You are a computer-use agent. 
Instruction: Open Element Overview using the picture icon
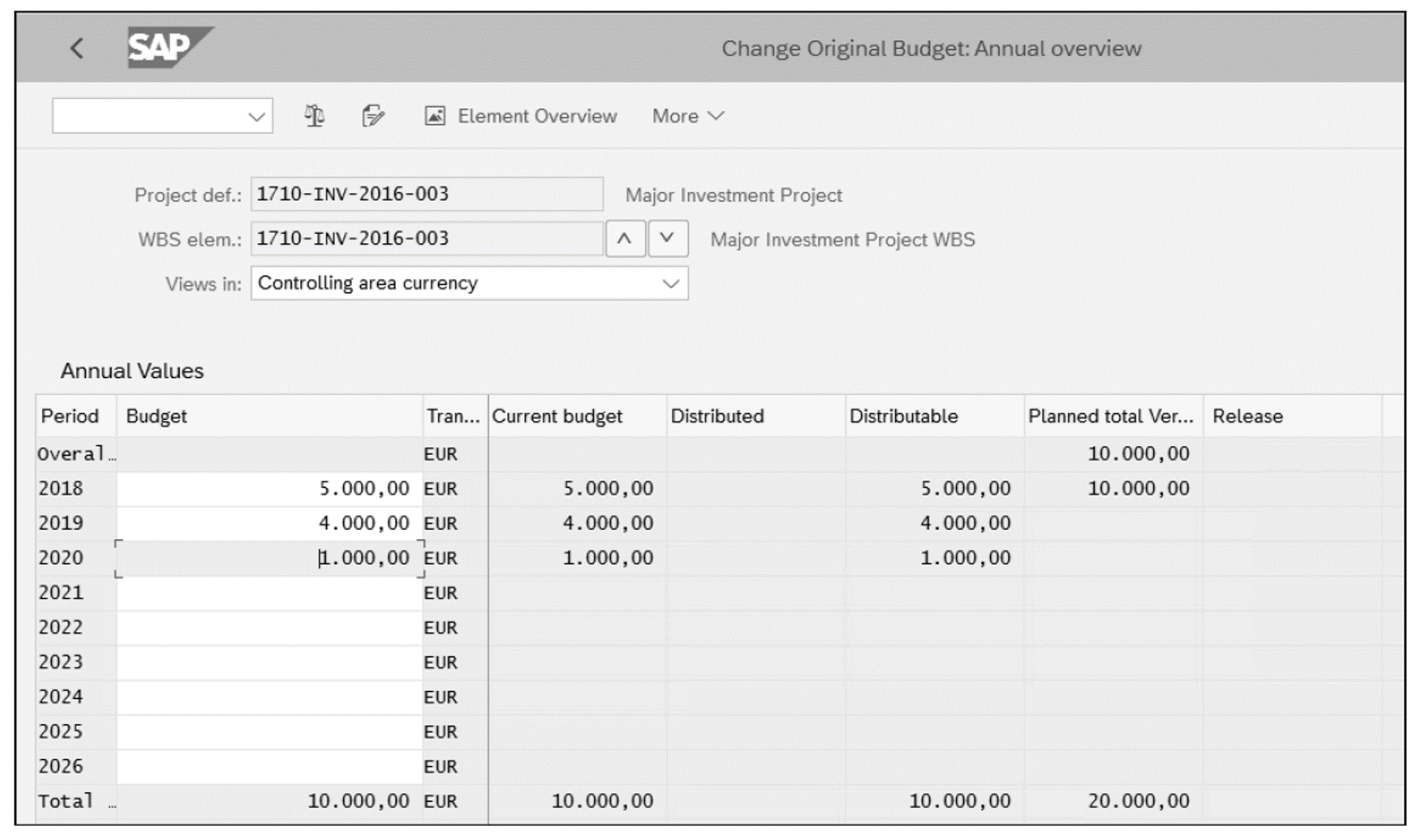click(435, 116)
